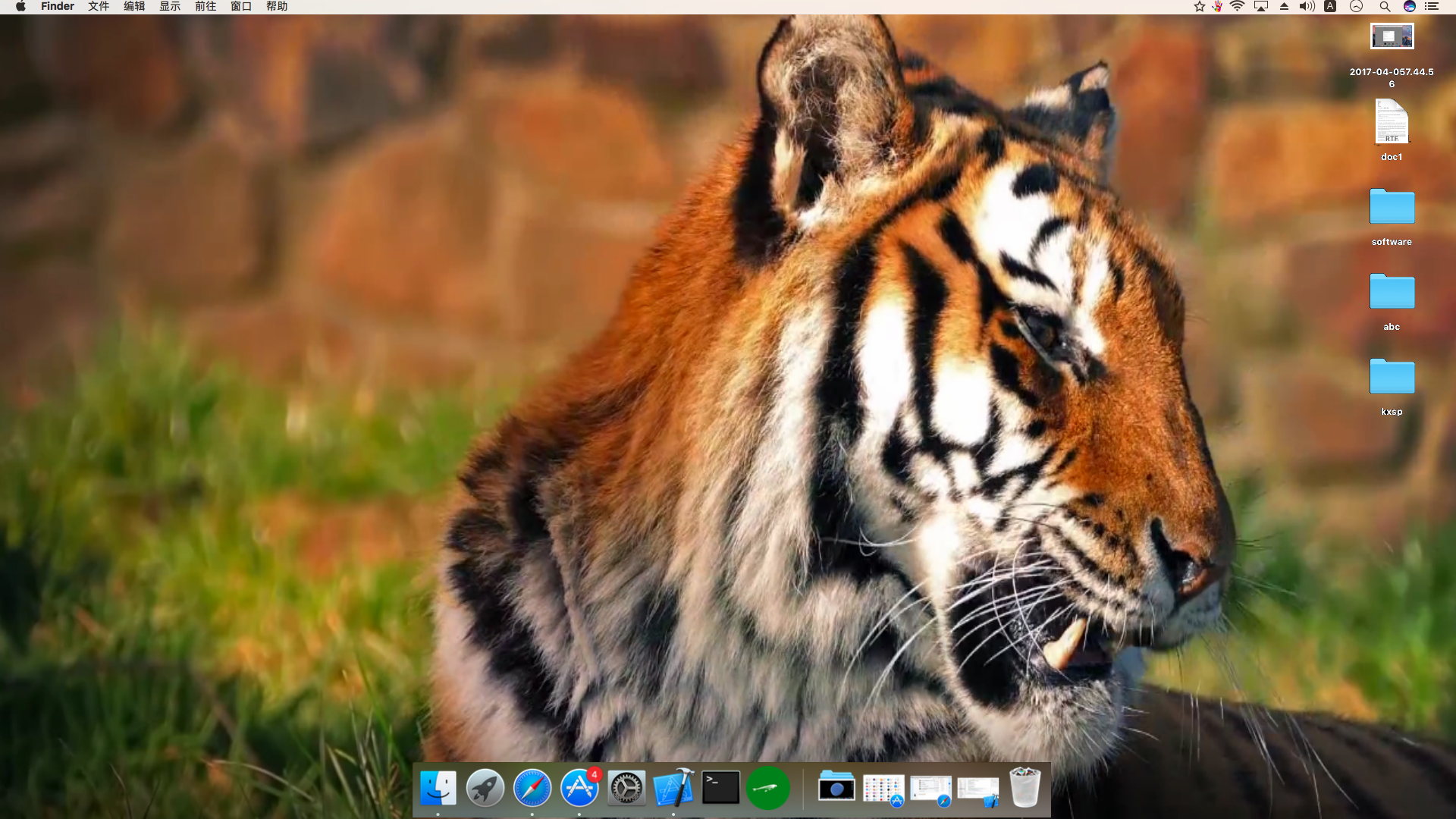Screen dimensions: 1456x819
Task: Launch Safari from the Dock
Action: [x=532, y=788]
